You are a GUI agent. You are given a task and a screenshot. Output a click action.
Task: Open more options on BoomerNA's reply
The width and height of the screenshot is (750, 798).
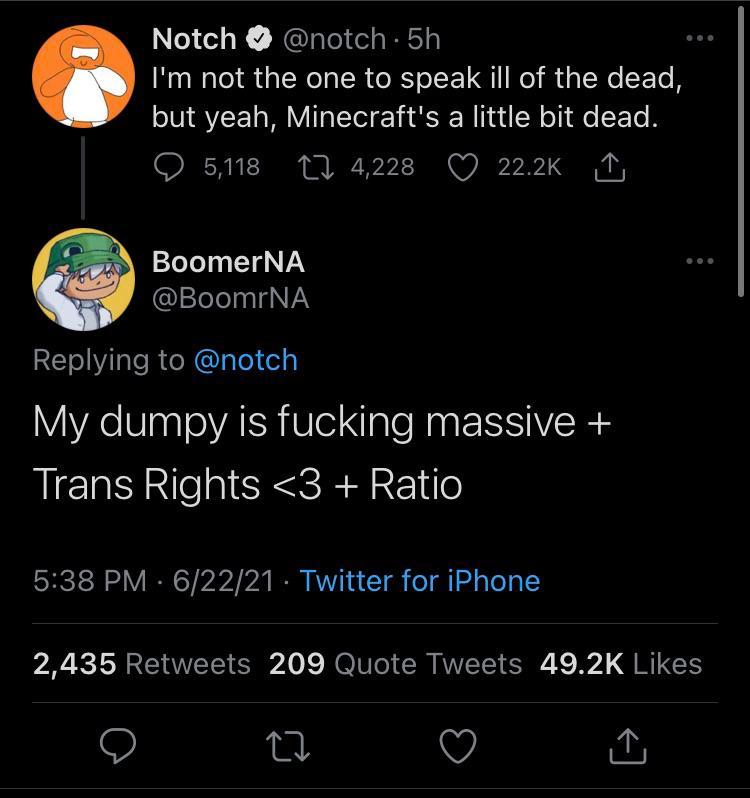[x=700, y=262]
